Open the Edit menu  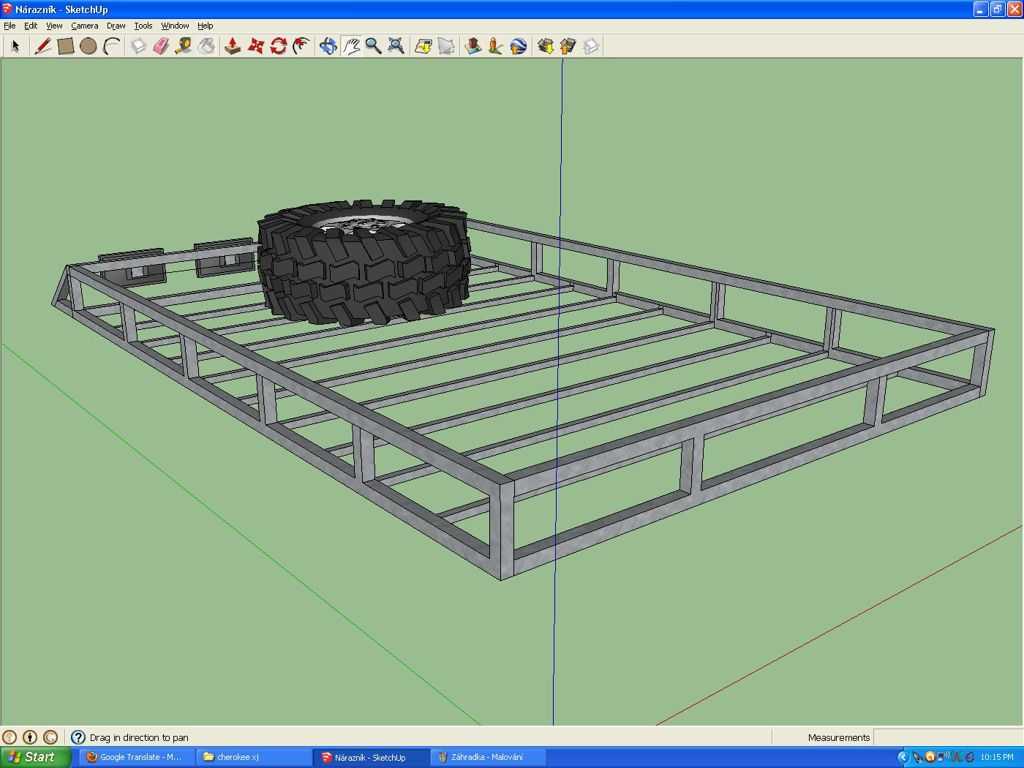pos(31,26)
